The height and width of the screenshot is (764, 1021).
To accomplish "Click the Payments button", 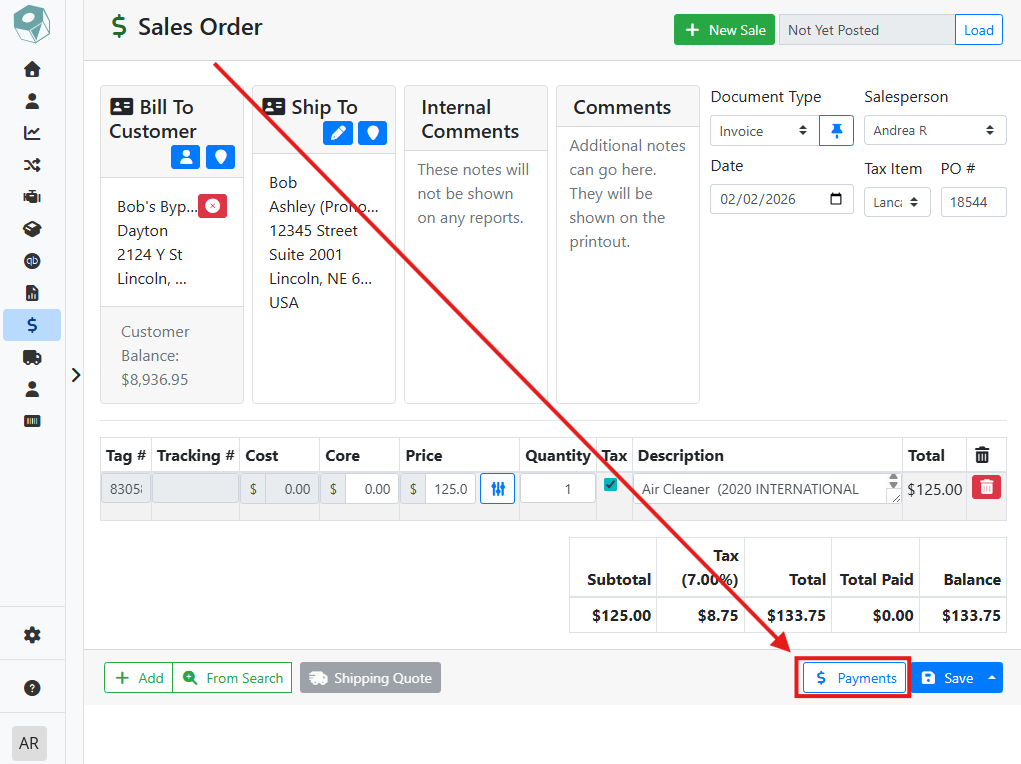I will 854,678.
